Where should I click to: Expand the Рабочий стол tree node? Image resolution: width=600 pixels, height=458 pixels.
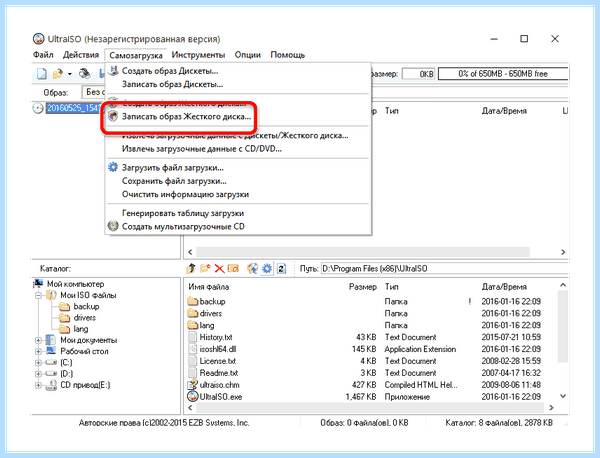[38, 351]
